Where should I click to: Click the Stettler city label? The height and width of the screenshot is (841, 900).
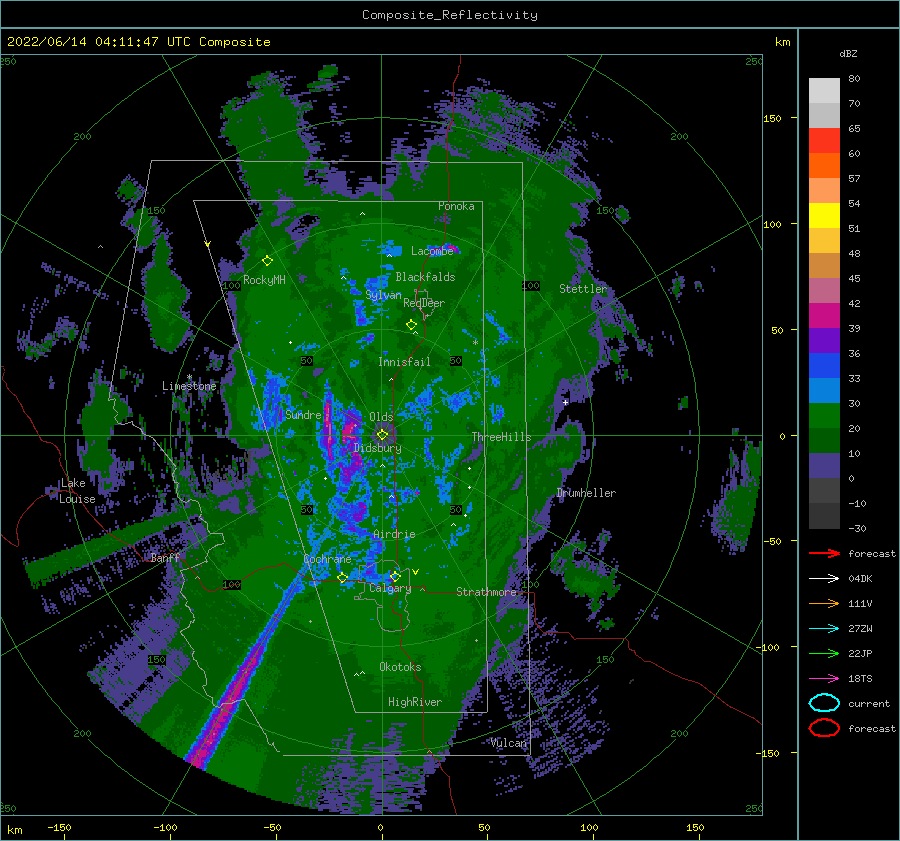(x=583, y=289)
